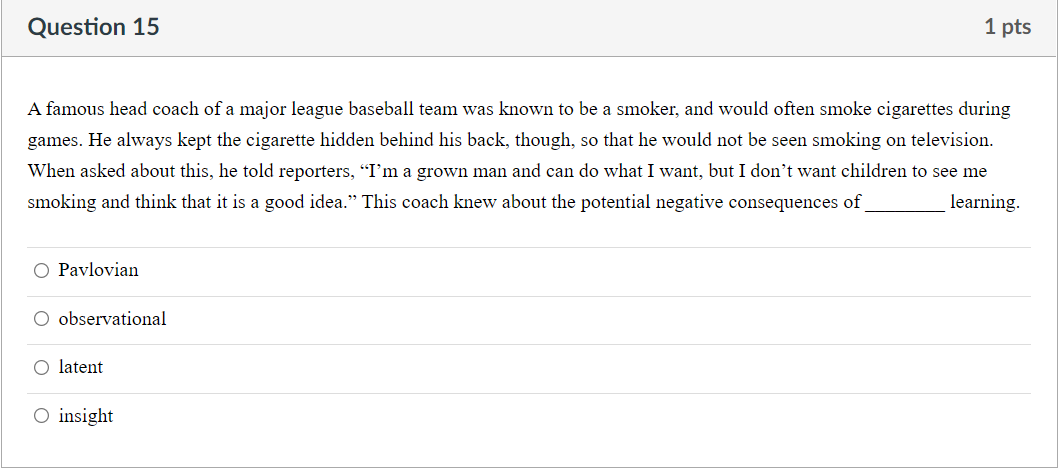Pick the insight radio button
This screenshot has height=471, width=1058.
tap(42, 416)
